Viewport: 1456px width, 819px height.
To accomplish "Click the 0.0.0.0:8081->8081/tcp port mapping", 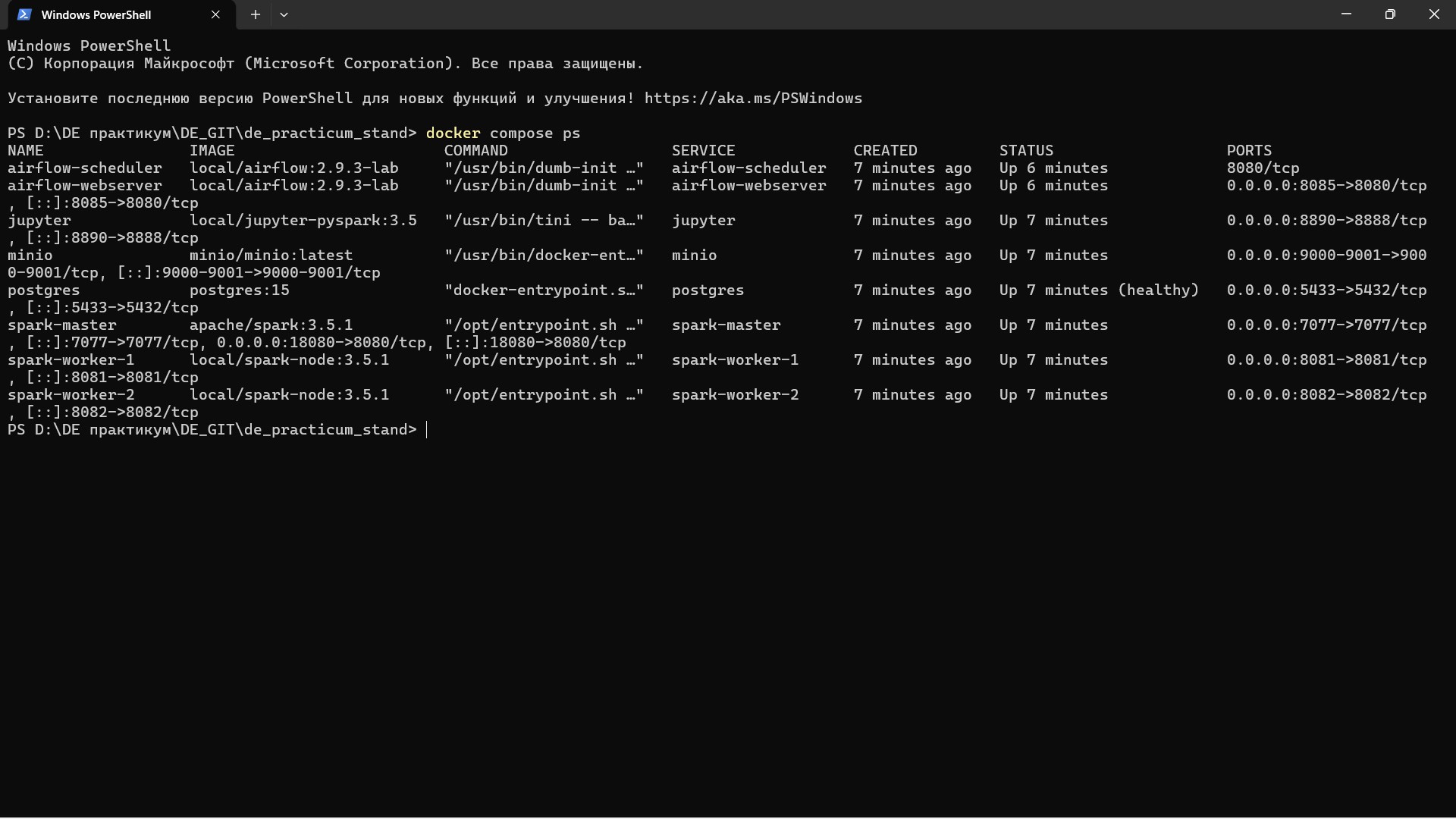I will [1327, 360].
